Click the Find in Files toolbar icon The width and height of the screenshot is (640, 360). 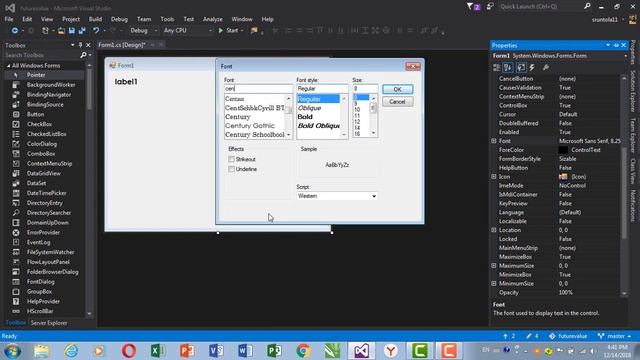(x=254, y=31)
